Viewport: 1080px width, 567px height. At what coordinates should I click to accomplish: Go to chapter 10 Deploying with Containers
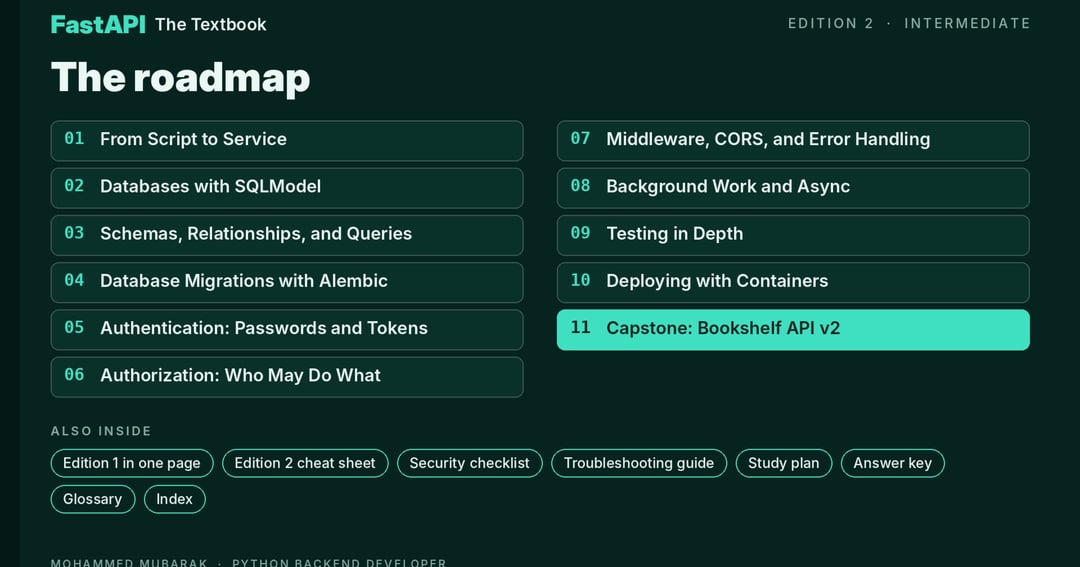(793, 282)
